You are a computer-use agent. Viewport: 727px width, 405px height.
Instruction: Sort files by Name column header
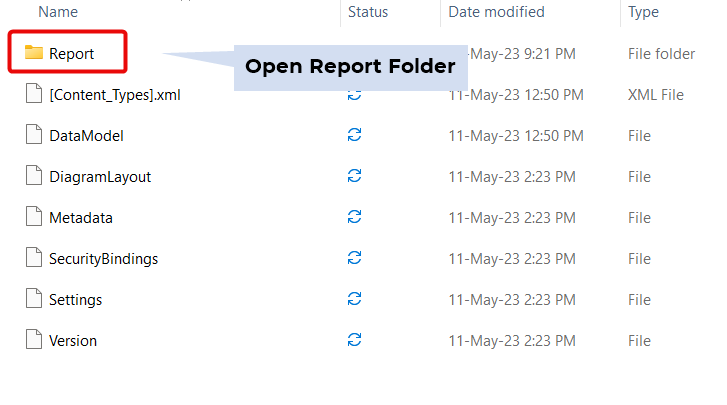[x=58, y=12]
